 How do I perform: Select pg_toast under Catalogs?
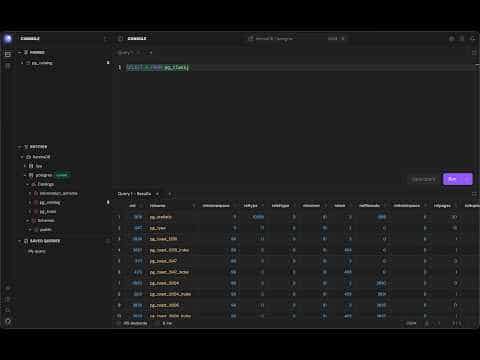coord(48,211)
